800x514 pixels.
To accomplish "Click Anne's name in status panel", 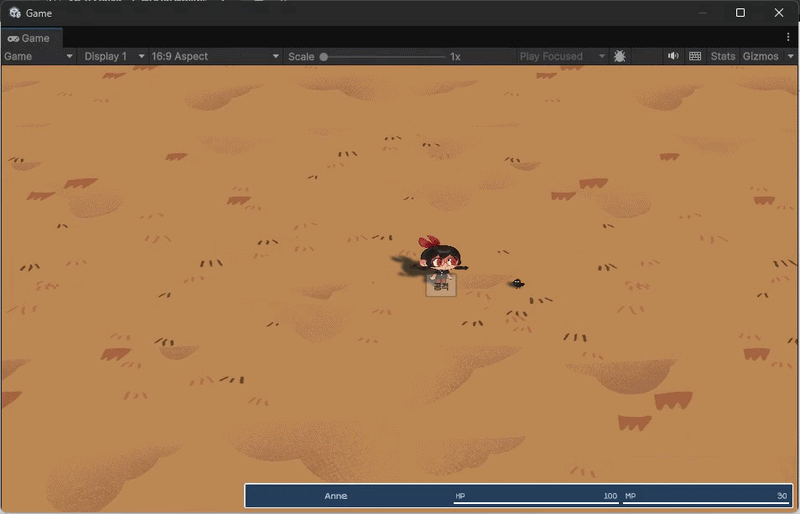I will [x=336, y=496].
